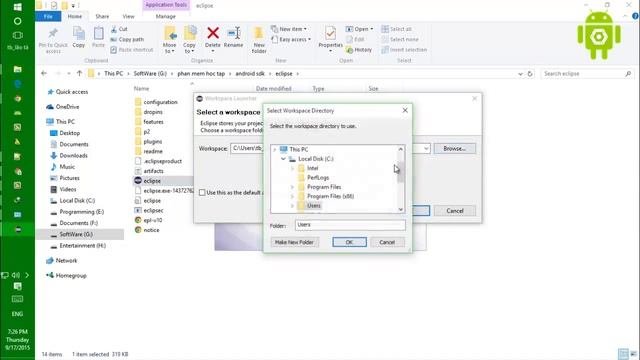Screen dimensions: 640x360
Task: Click the Copy ribbon icon
Action: point(78,34)
